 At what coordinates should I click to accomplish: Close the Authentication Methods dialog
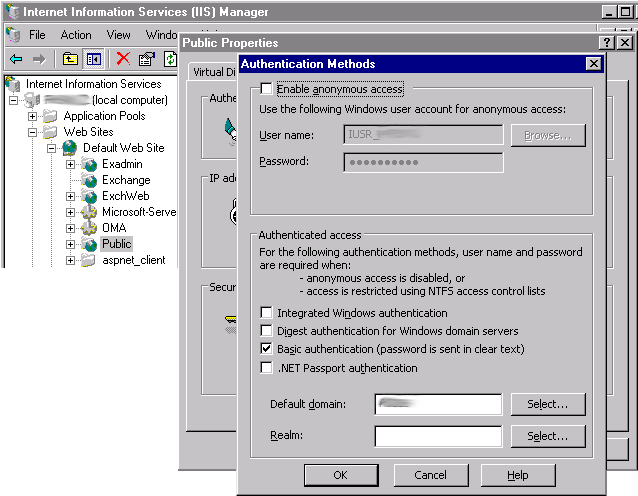594,63
